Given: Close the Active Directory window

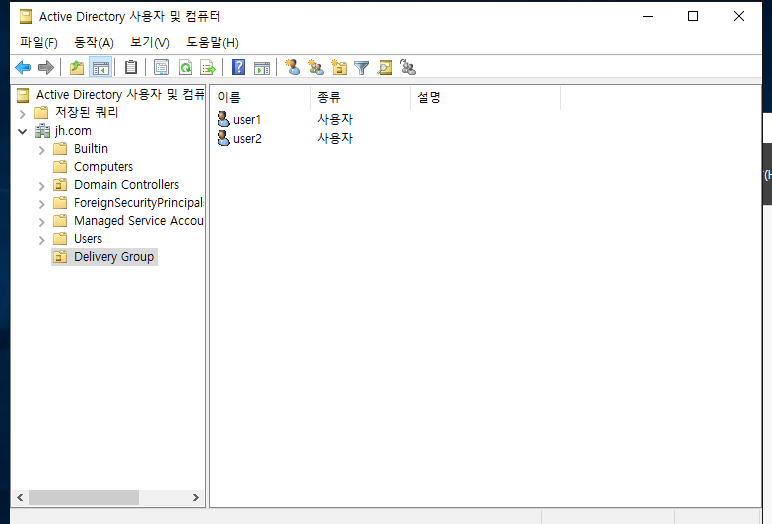Looking at the screenshot, I should pyautogui.click(x=739, y=16).
